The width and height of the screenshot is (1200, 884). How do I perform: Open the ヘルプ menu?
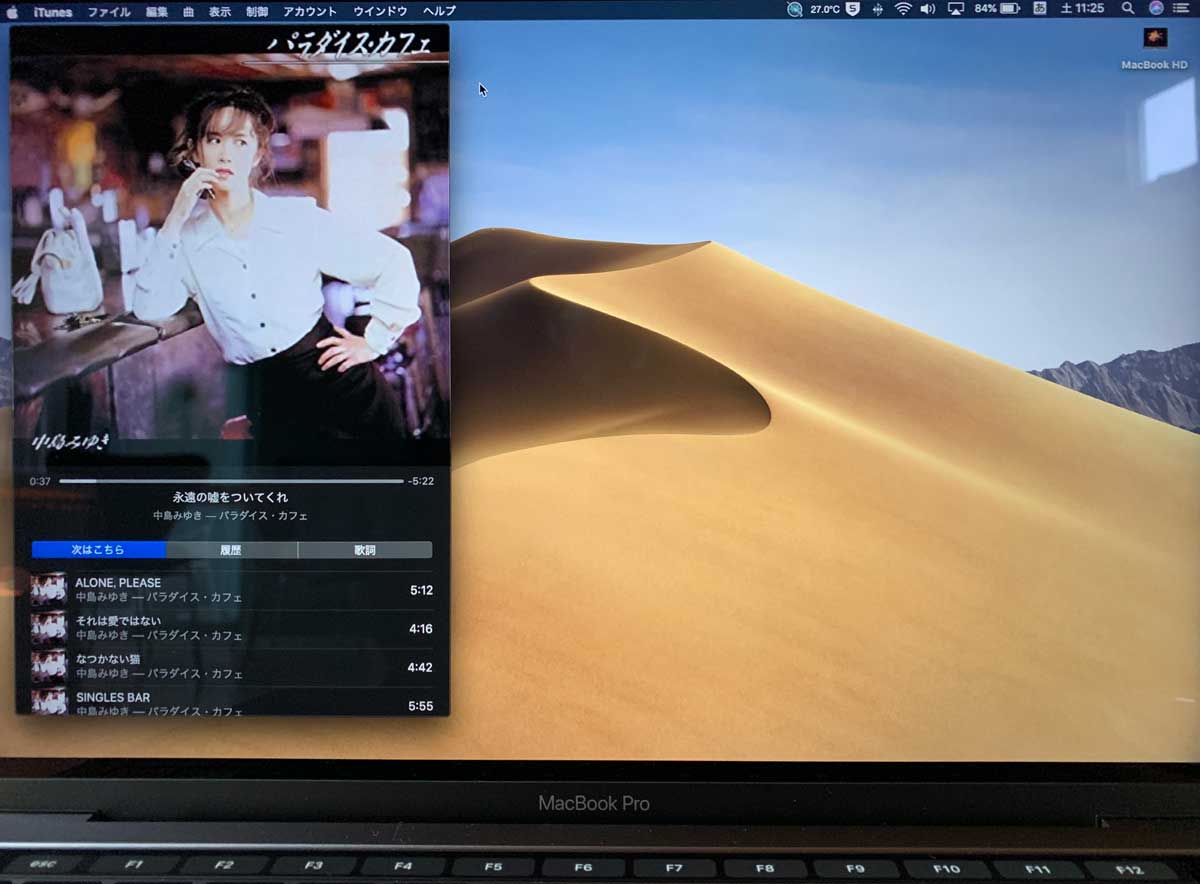coord(439,11)
